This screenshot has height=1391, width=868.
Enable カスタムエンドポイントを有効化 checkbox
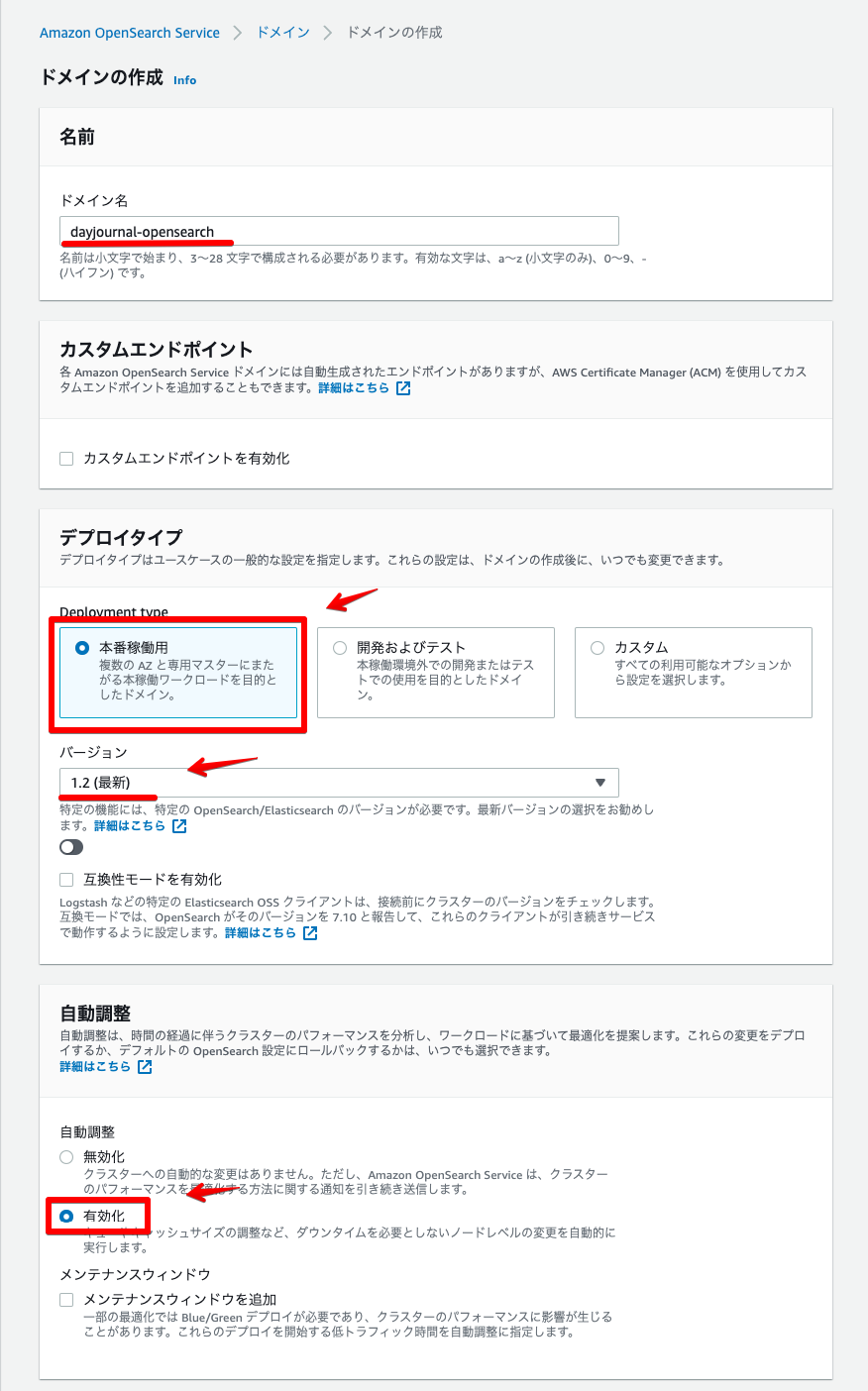click(66, 458)
